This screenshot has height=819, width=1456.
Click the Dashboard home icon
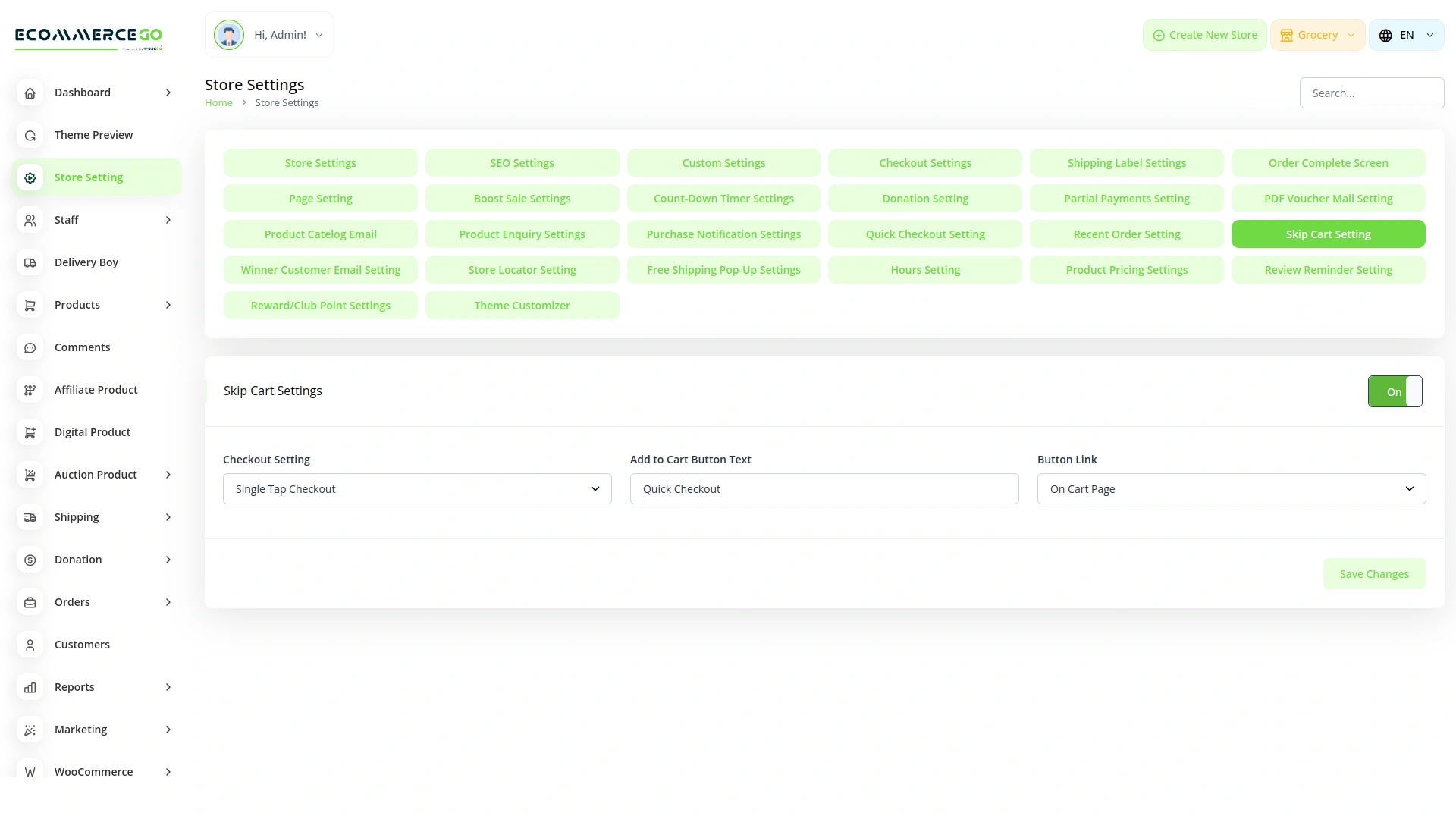pyautogui.click(x=30, y=93)
